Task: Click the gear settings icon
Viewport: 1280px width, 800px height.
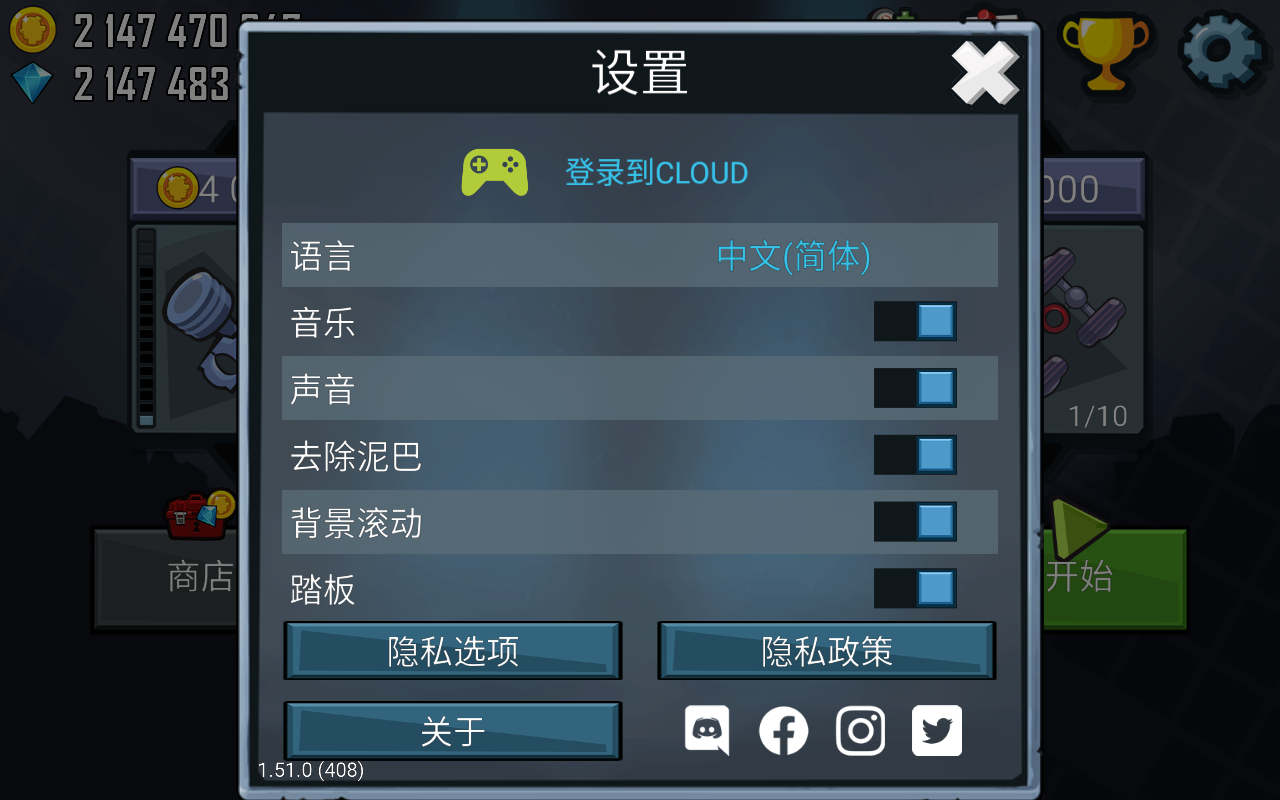Action: (1224, 49)
